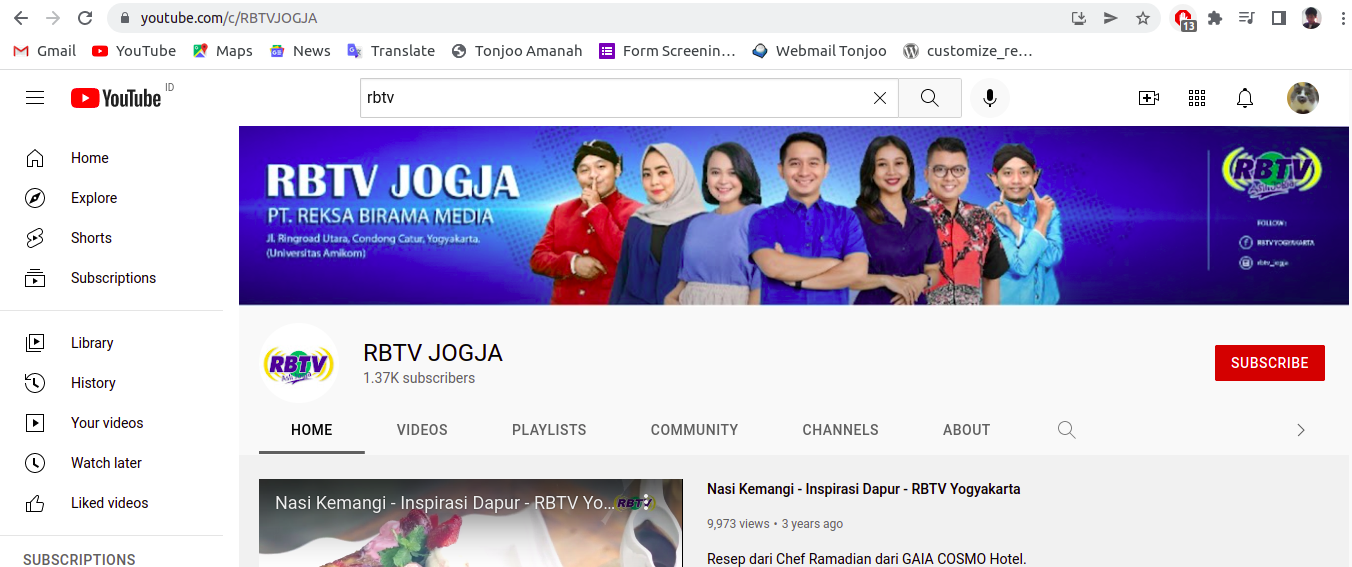
Task: Click the Resep dari Chef Ramadian description text
Action: [x=867, y=559]
